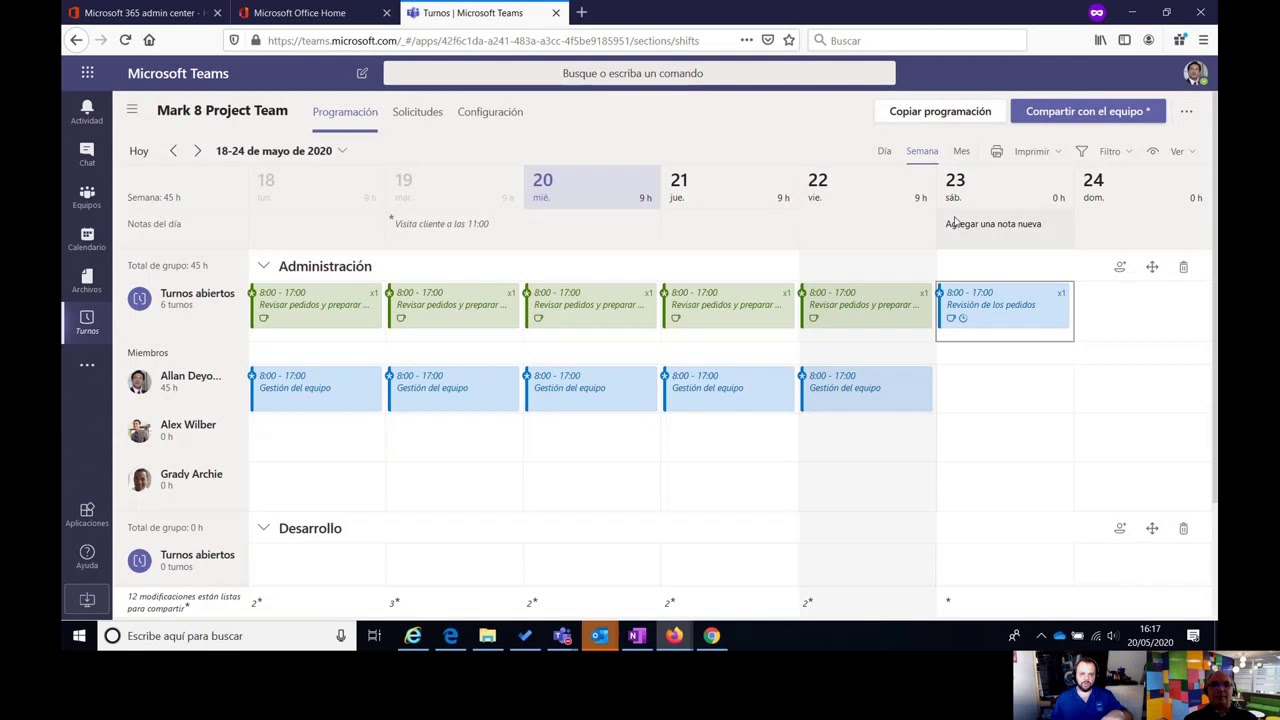Click the new chat compose icon
Screen dimensions: 1280x720
click(362, 73)
